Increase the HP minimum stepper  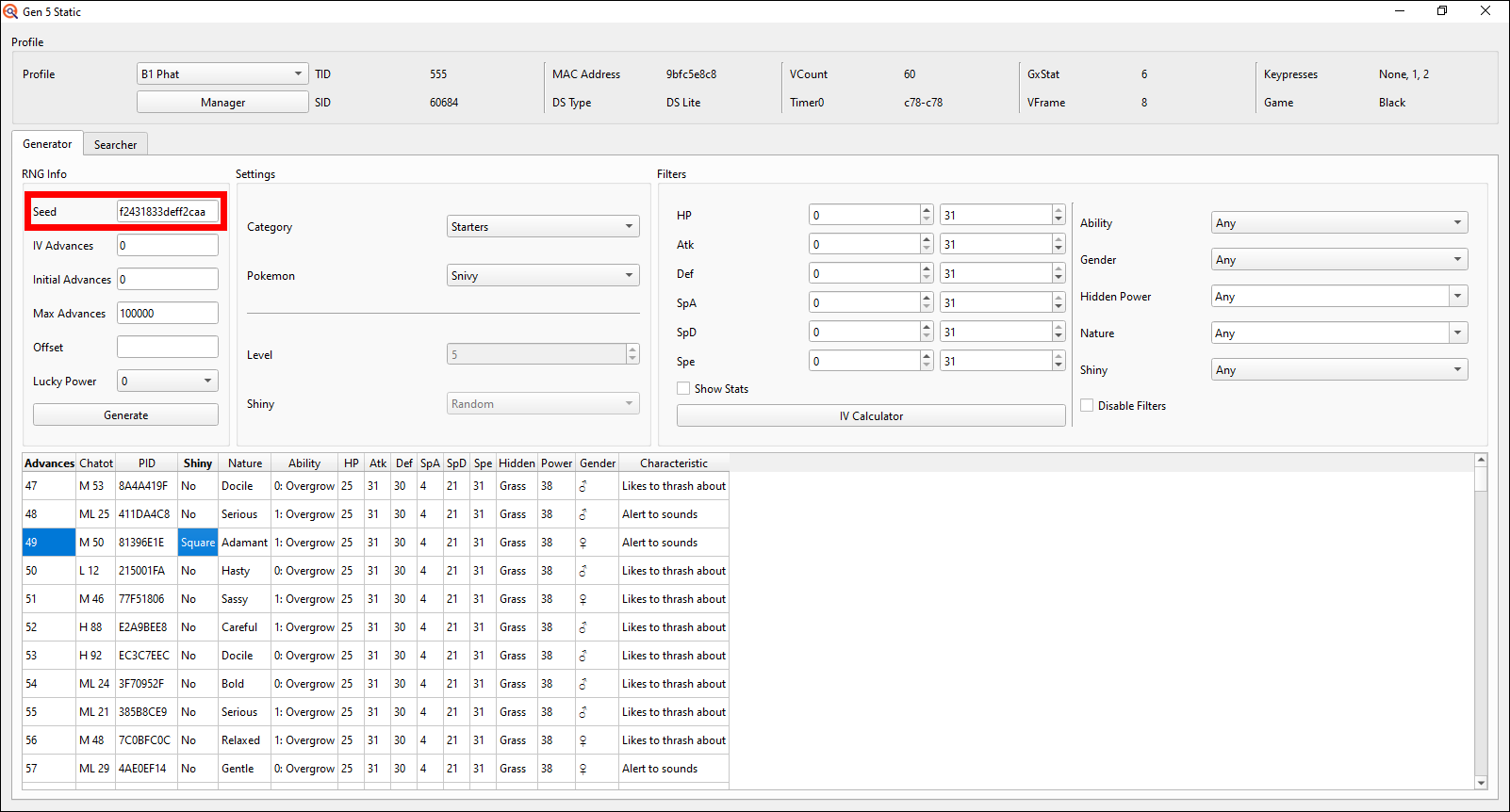(x=927, y=210)
